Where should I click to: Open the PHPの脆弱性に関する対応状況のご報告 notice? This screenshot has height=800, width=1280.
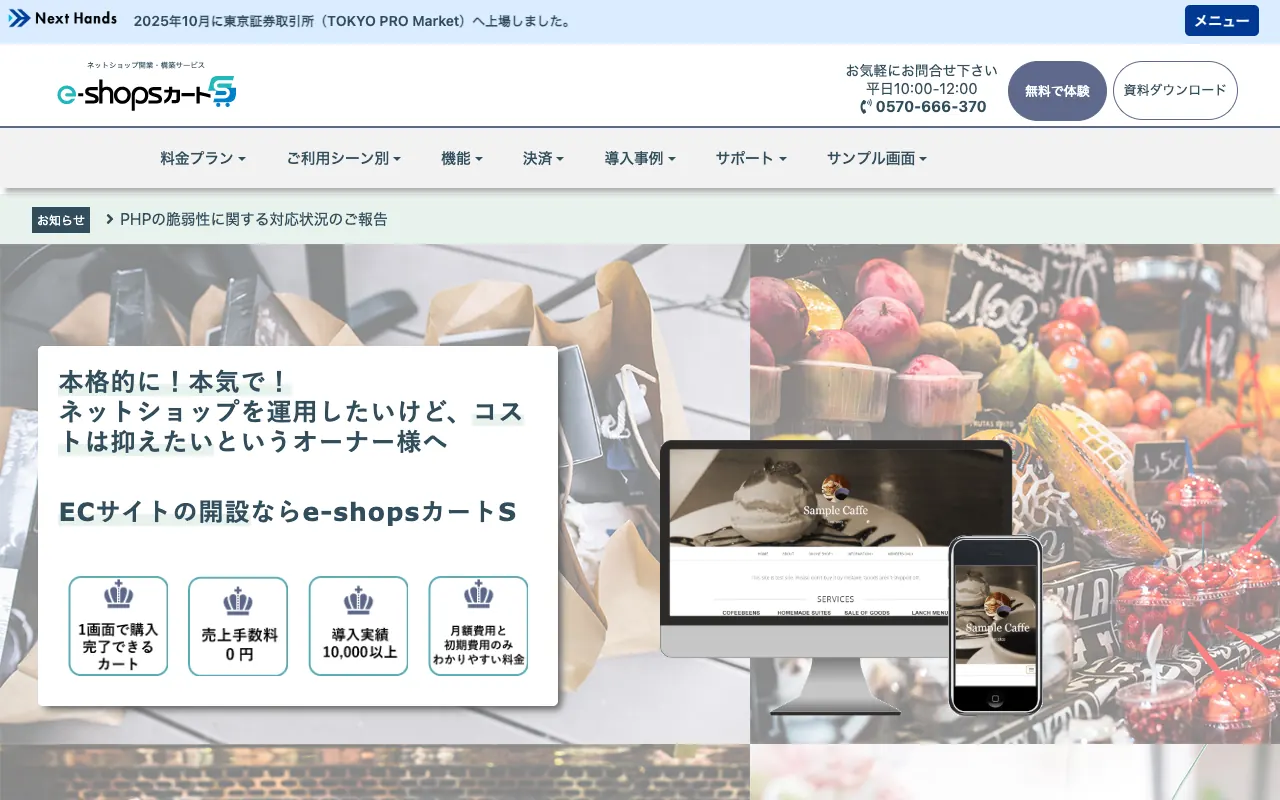tap(254, 219)
